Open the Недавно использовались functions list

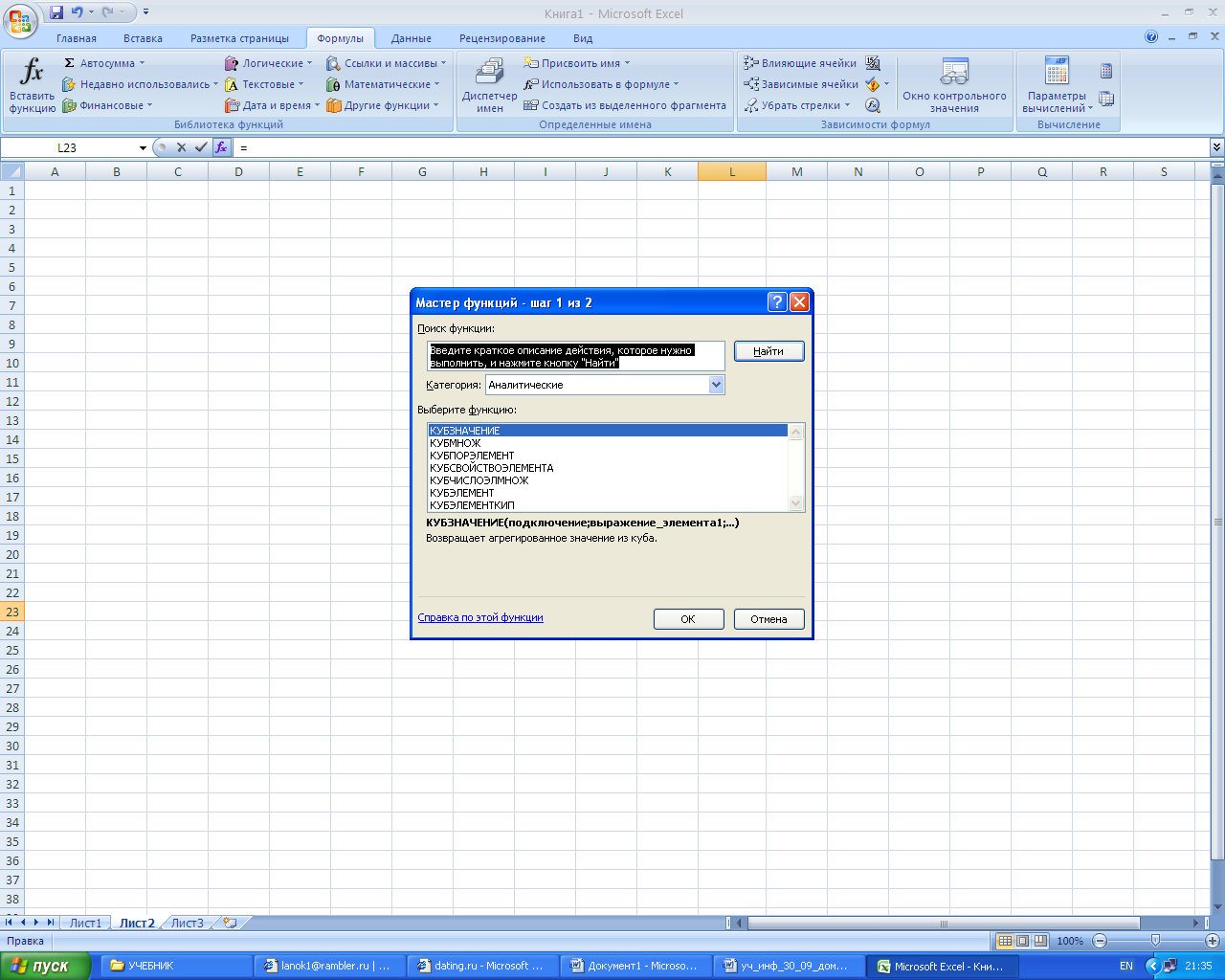pyautogui.click(x=140, y=84)
